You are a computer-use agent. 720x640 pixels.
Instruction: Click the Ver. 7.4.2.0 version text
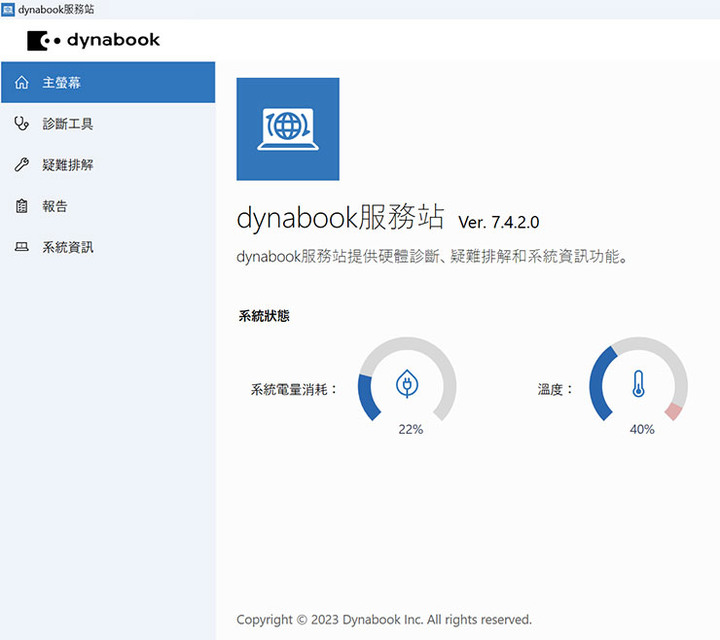(x=499, y=223)
